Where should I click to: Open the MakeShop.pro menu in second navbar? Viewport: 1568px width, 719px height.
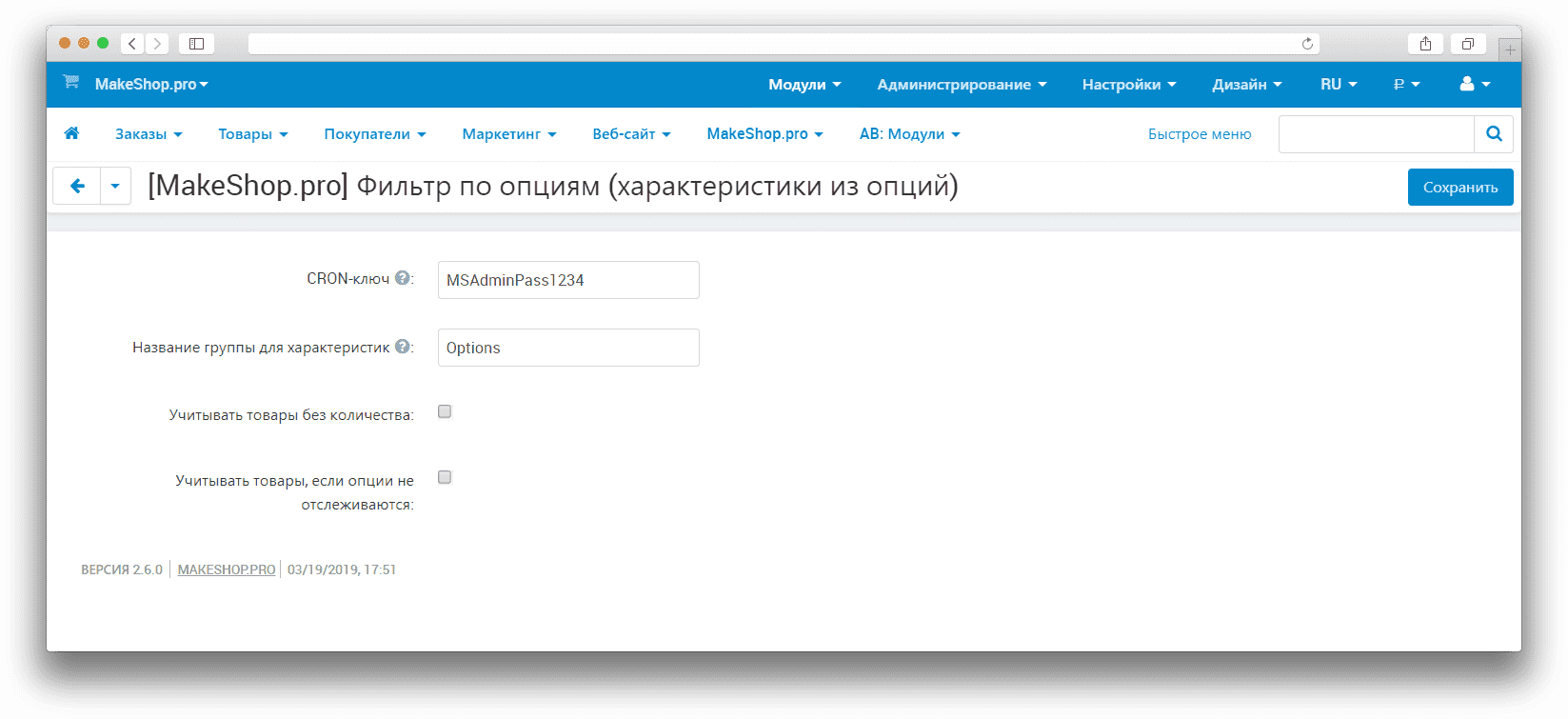[764, 134]
